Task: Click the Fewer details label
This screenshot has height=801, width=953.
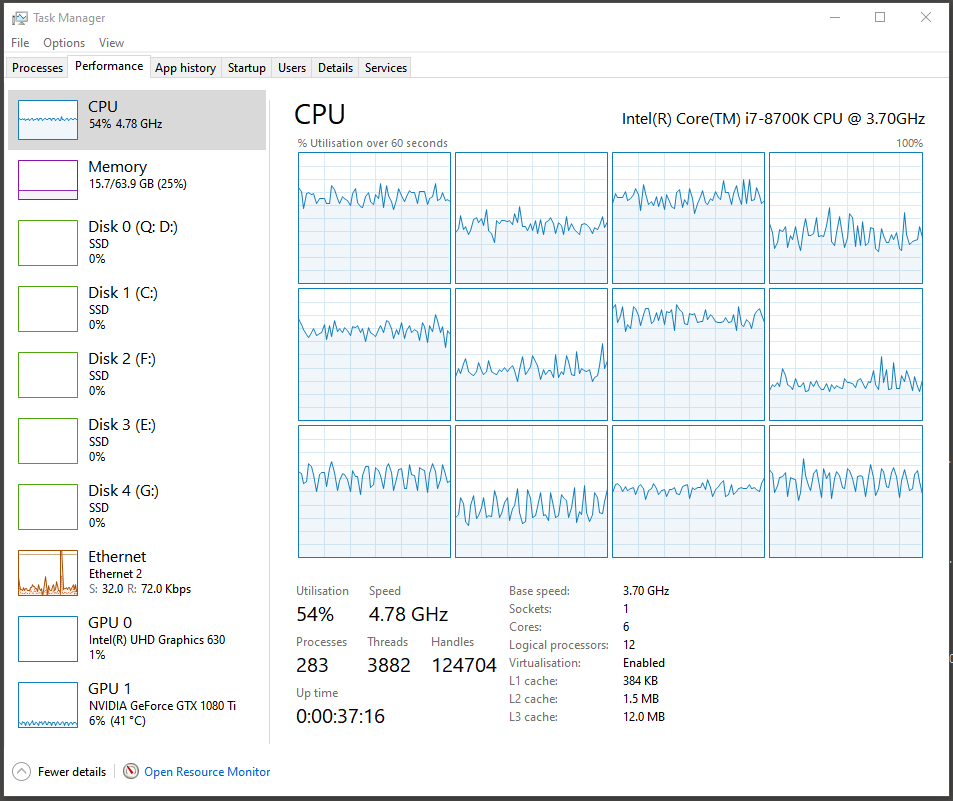Action: coord(72,772)
